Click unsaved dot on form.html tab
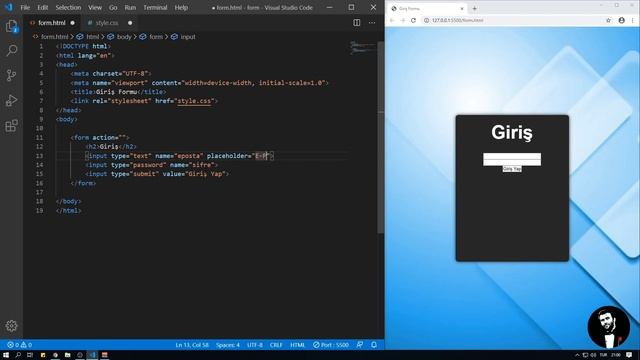The height and width of the screenshot is (360, 640). (x=72, y=23)
